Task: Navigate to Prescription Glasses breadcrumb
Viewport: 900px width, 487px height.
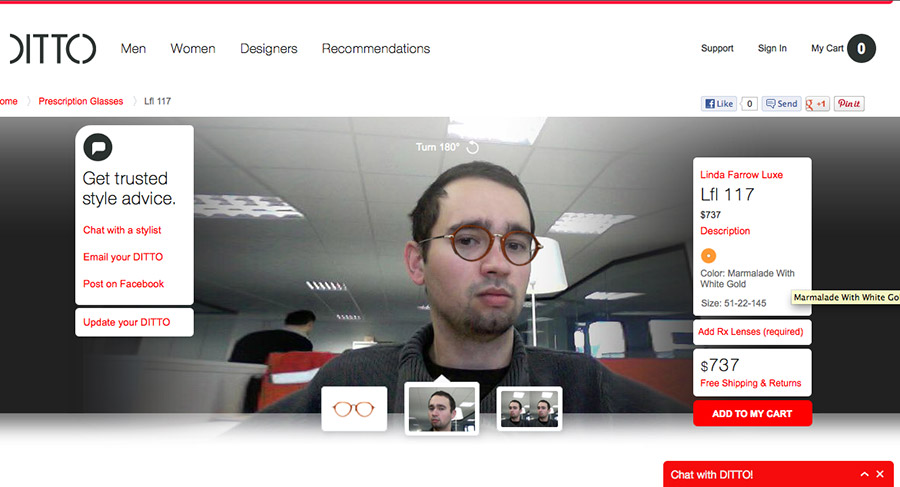Action: tap(80, 101)
